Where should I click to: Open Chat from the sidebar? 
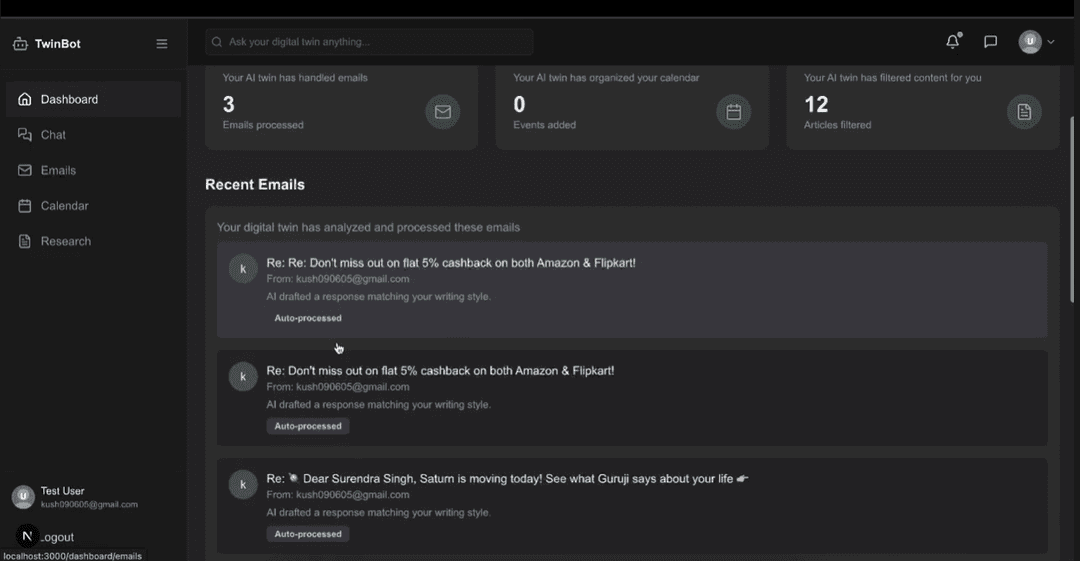pyautogui.click(x=53, y=135)
